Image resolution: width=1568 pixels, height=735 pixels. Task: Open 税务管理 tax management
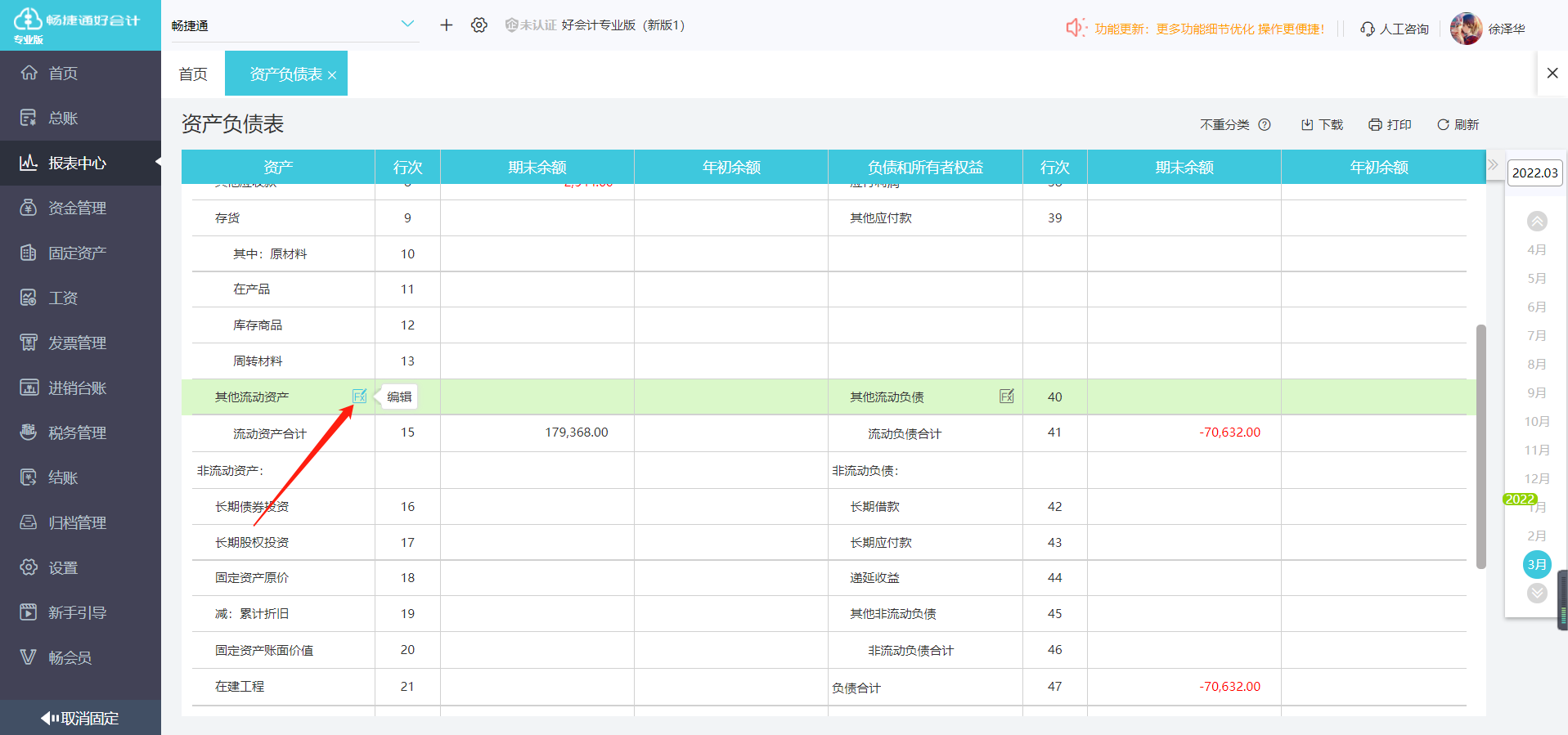tap(80, 432)
